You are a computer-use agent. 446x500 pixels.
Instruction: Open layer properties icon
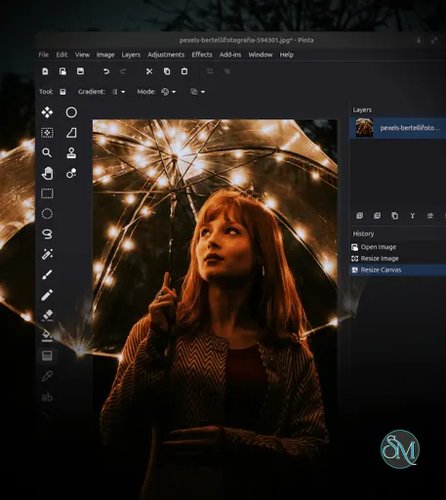[x=430, y=216]
